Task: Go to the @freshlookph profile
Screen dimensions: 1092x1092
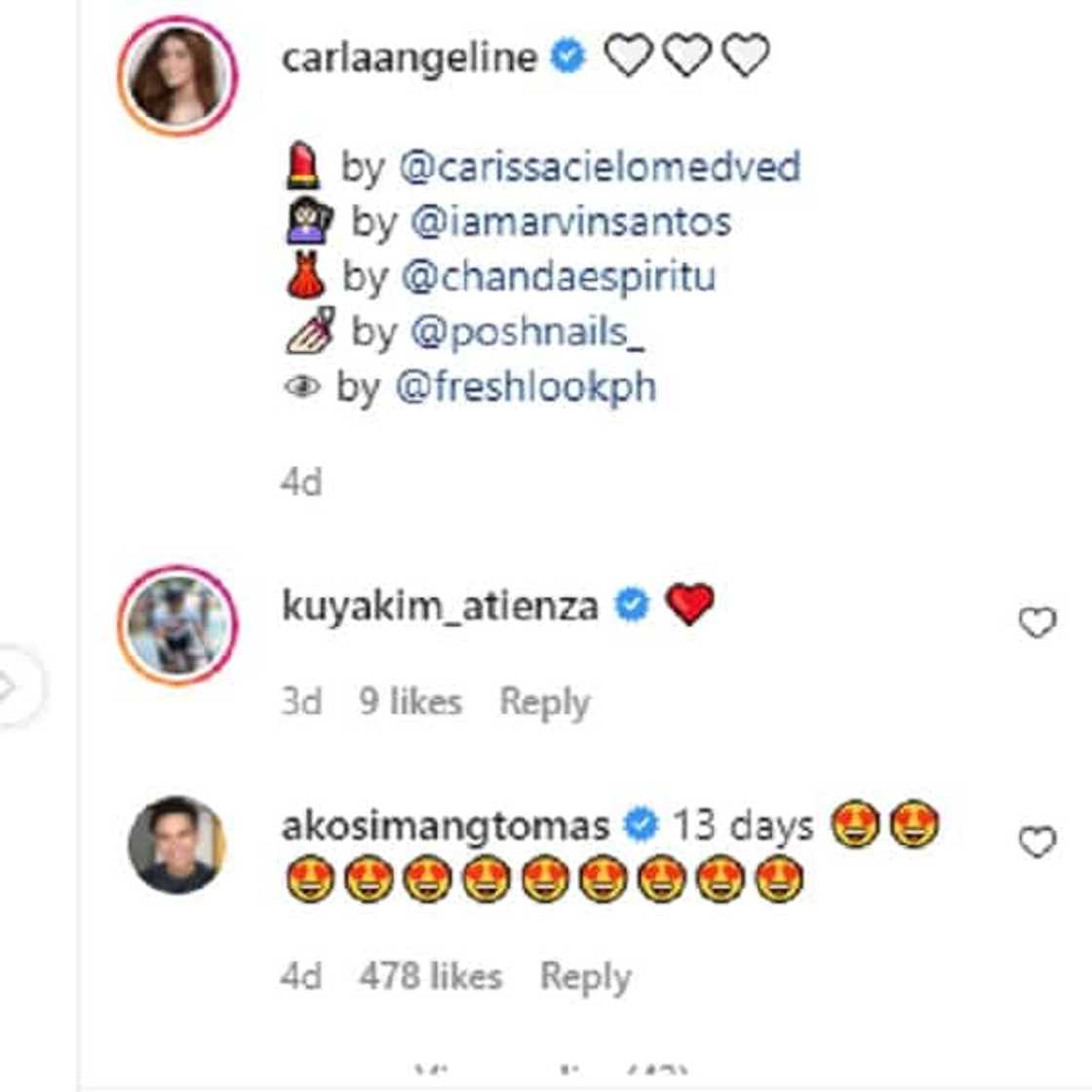Action: click(x=526, y=387)
